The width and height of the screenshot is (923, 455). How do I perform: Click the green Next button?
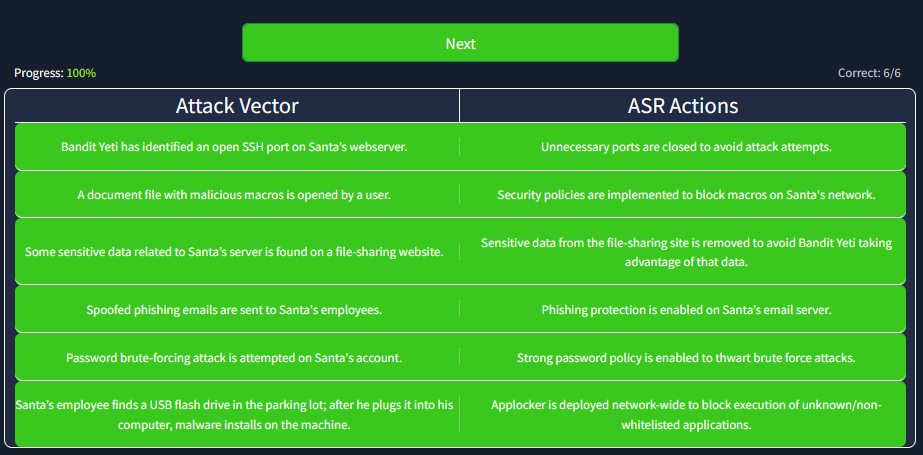tap(460, 43)
